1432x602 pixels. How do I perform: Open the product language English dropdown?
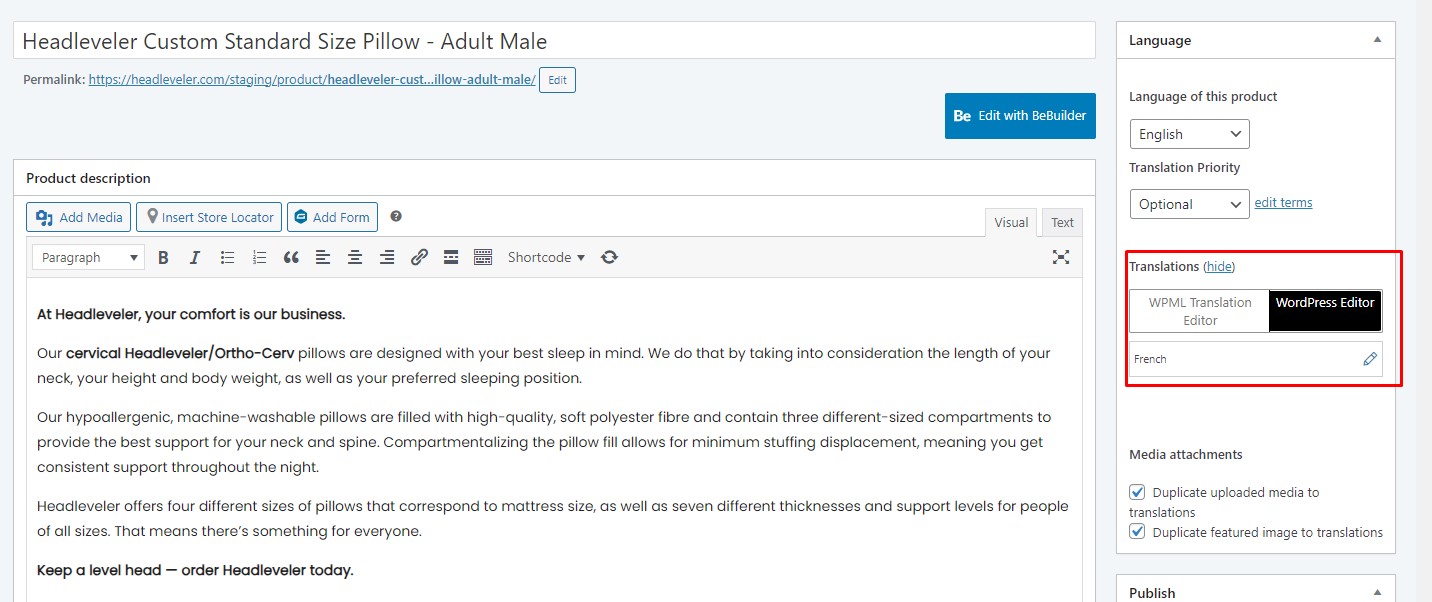pyautogui.click(x=1189, y=134)
